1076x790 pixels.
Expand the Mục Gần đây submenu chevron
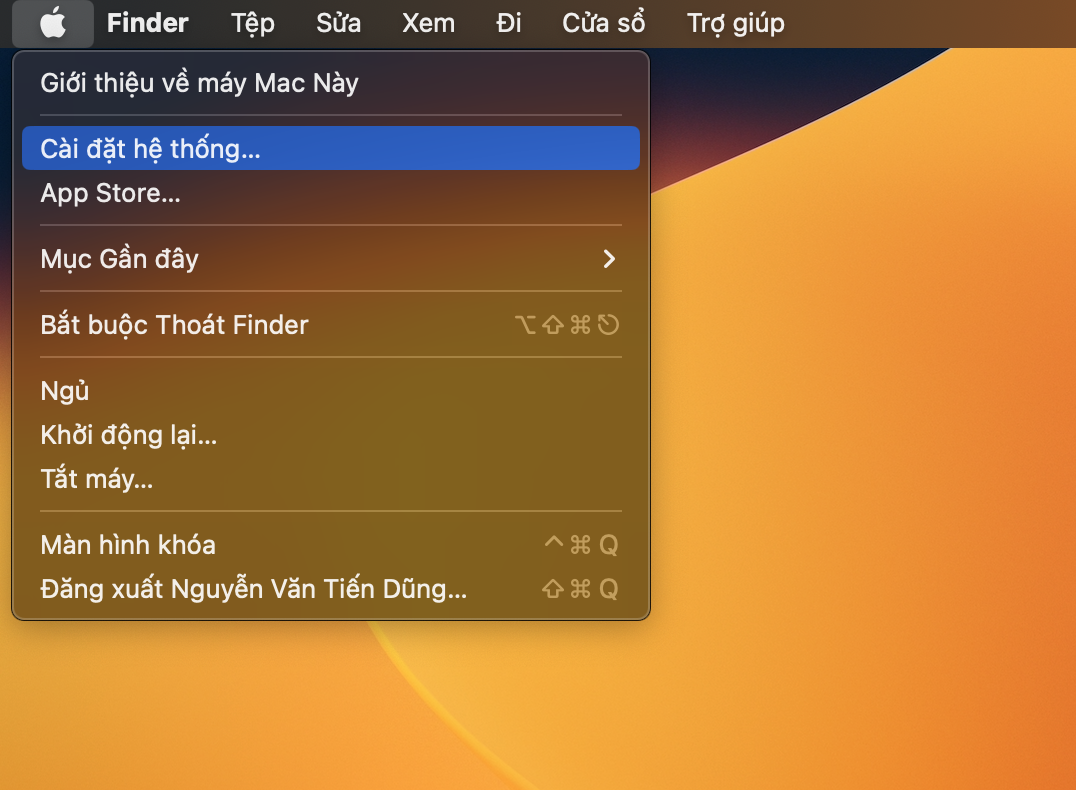608,259
